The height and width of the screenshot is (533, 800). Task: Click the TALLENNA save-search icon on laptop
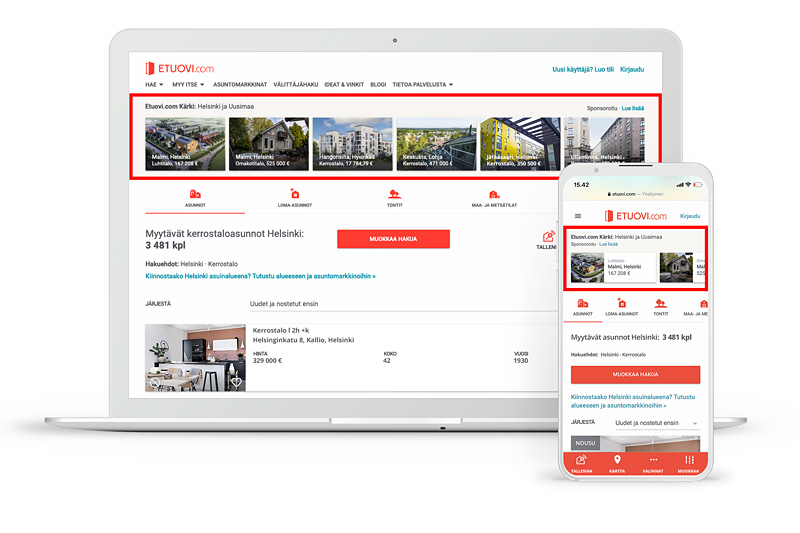pyautogui.click(x=547, y=237)
